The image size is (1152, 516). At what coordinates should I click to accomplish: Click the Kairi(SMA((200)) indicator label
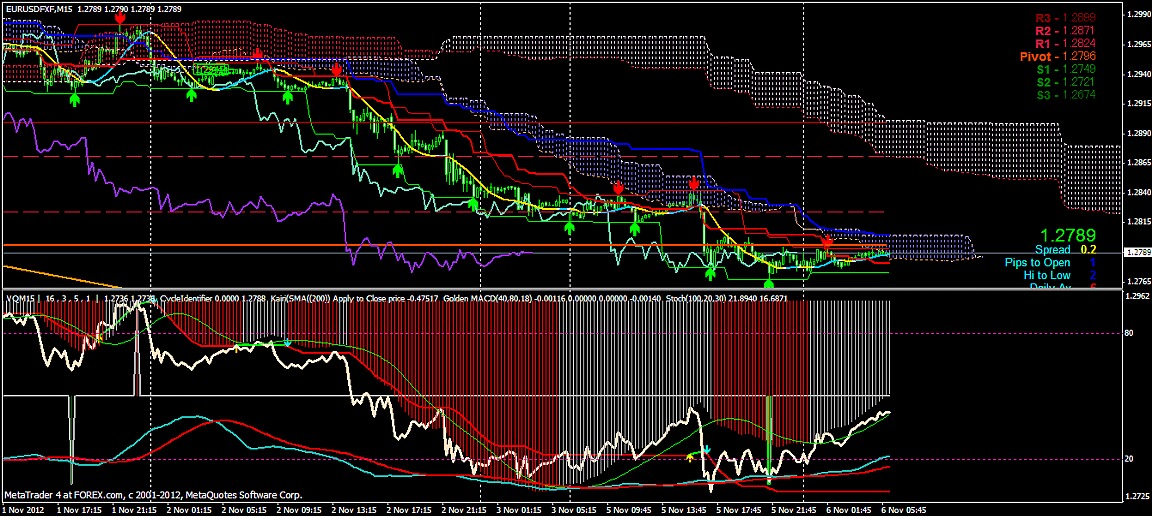302,298
